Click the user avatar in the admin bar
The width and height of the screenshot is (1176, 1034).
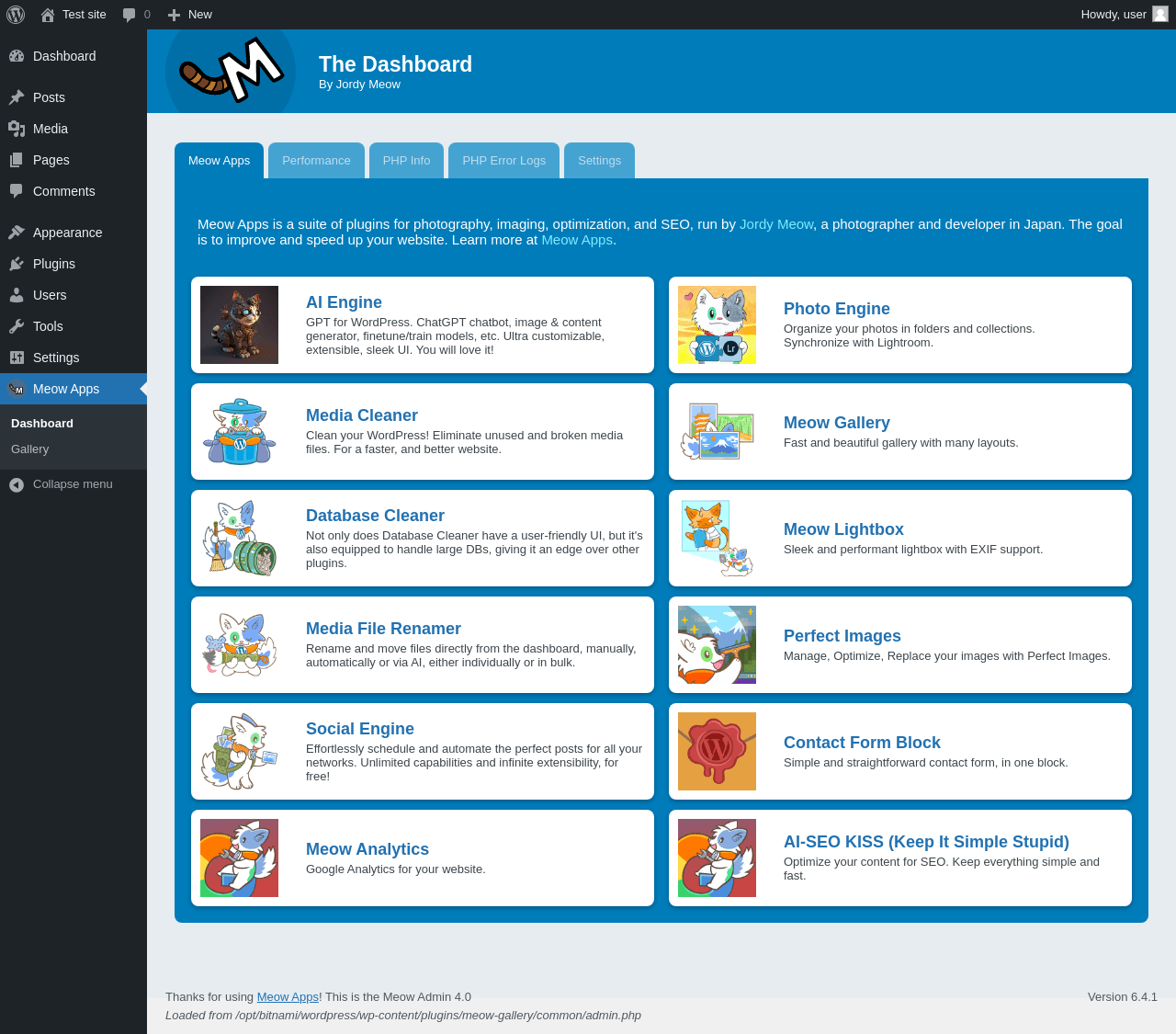pyautogui.click(x=1160, y=14)
